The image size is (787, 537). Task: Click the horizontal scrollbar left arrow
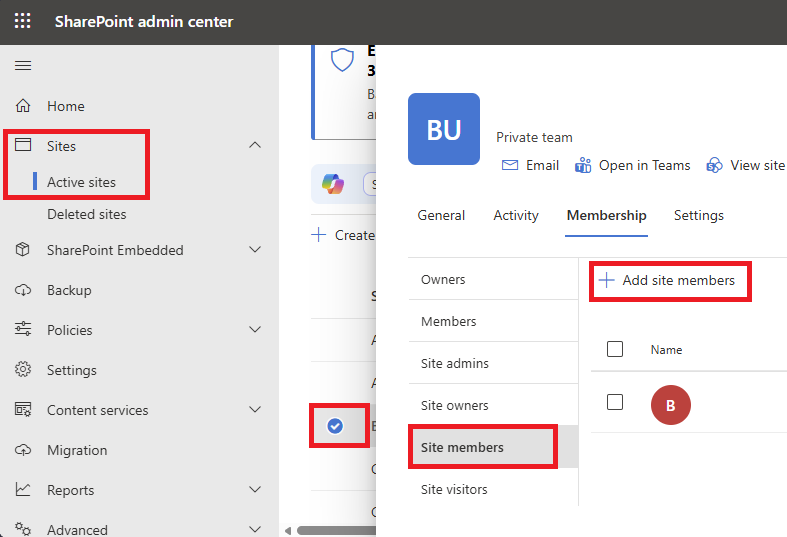pyautogui.click(x=288, y=530)
